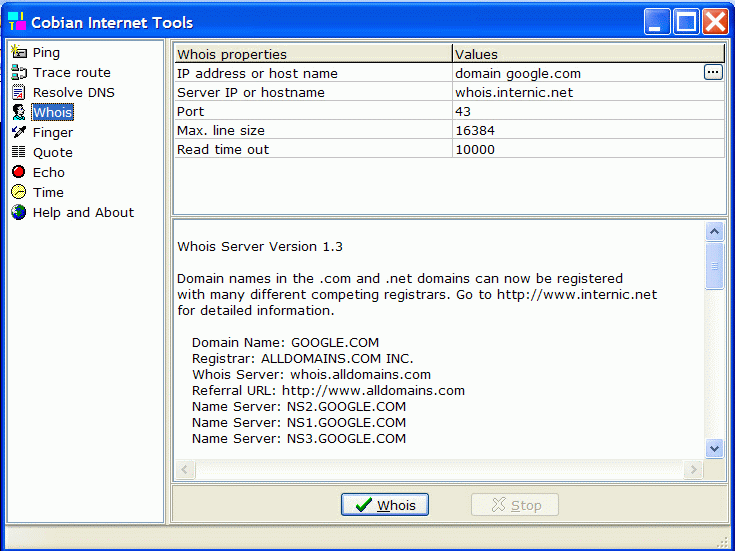The width and height of the screenshot is (735, 551).
Task: Click the disabled Stop button
Action: (515, 505)
